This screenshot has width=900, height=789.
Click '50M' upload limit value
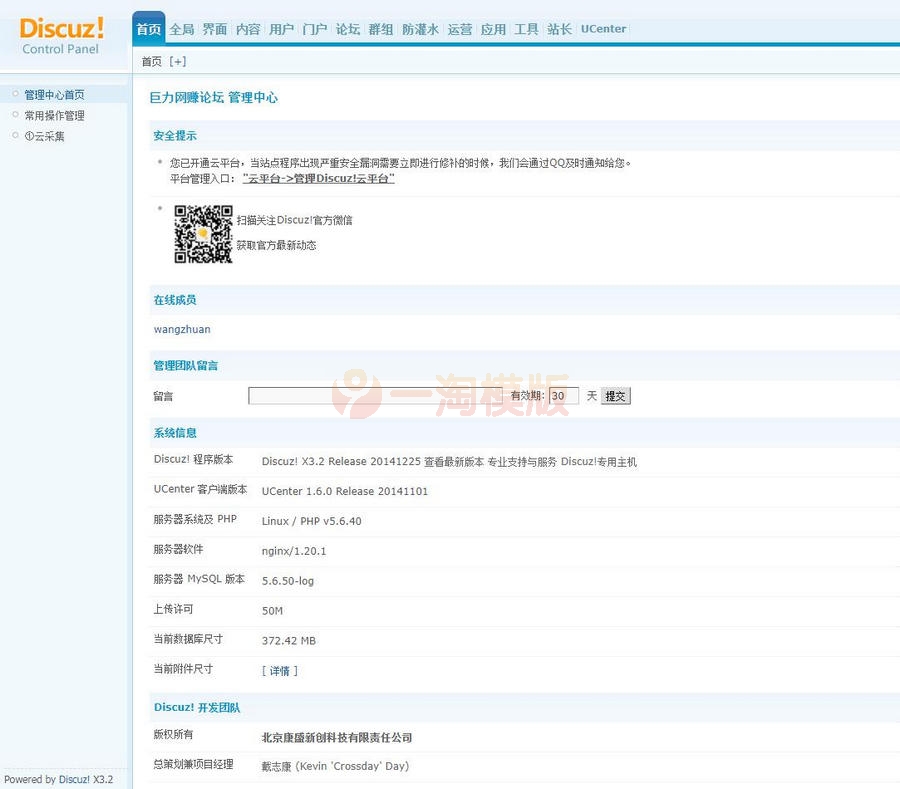coord(272,611)
